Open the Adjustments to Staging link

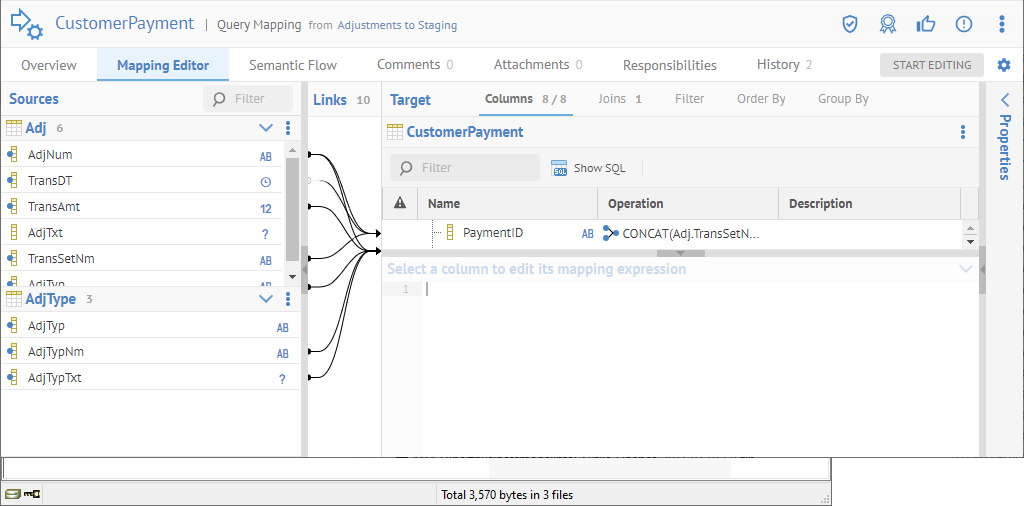click(x=397, y=24)
